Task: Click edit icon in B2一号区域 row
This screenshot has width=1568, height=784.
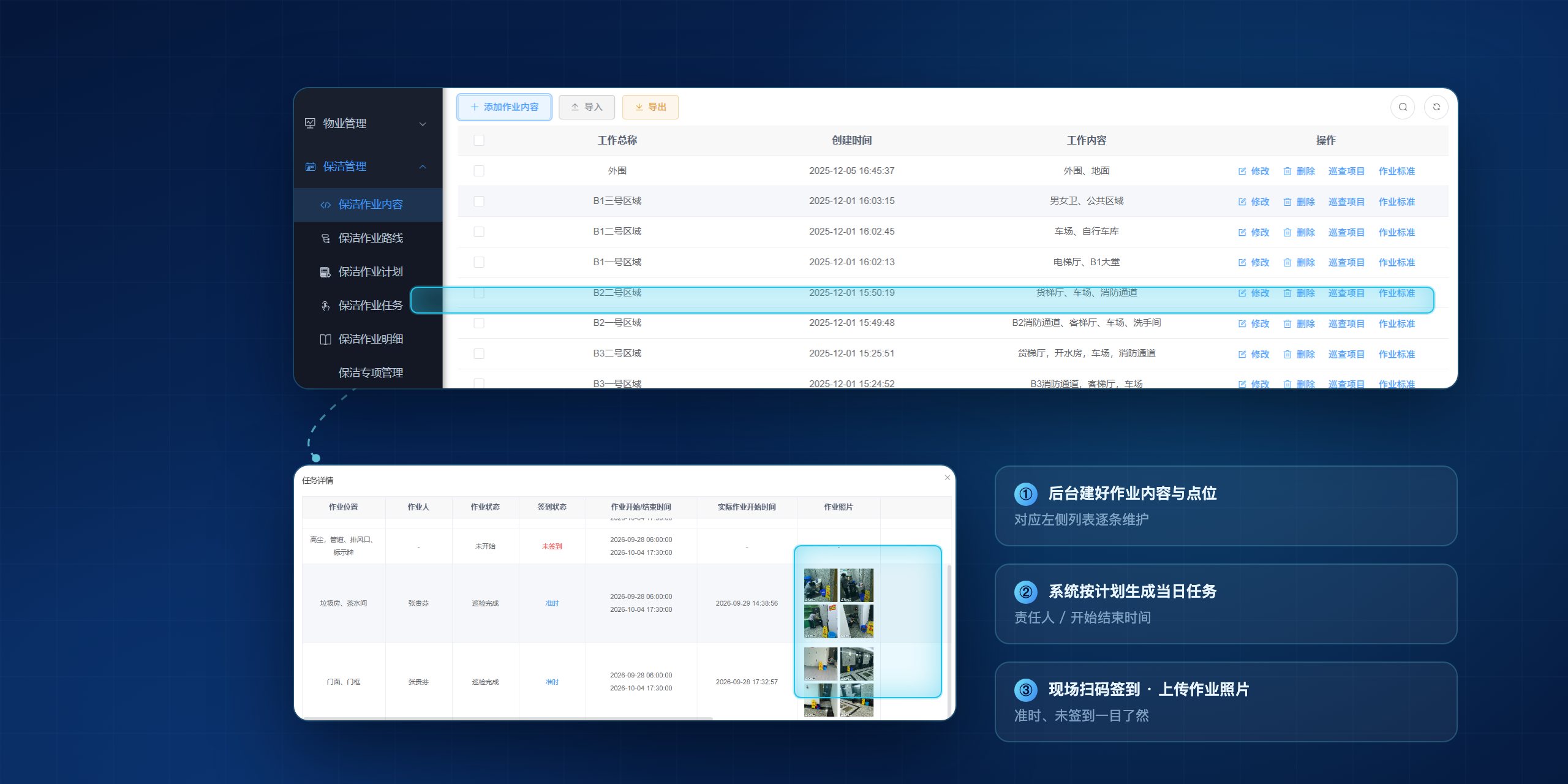Action: pos(1242,324)
